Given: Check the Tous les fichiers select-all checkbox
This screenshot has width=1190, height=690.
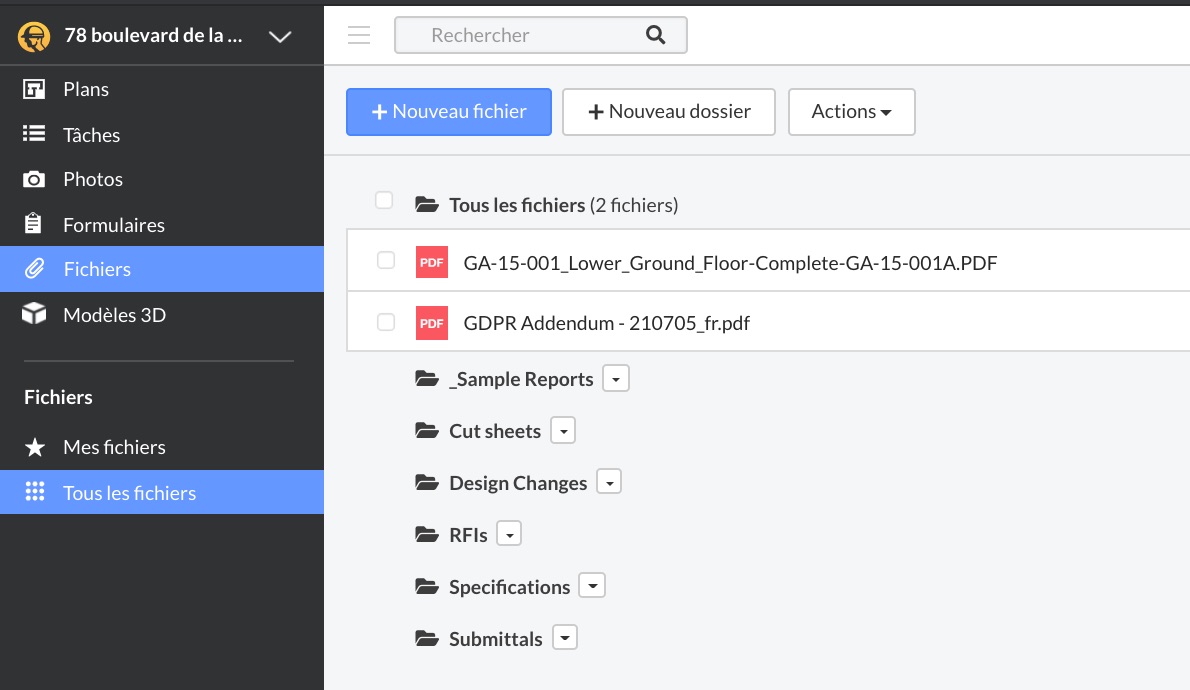Looking at the screenshot, I should tap(384, 200).
